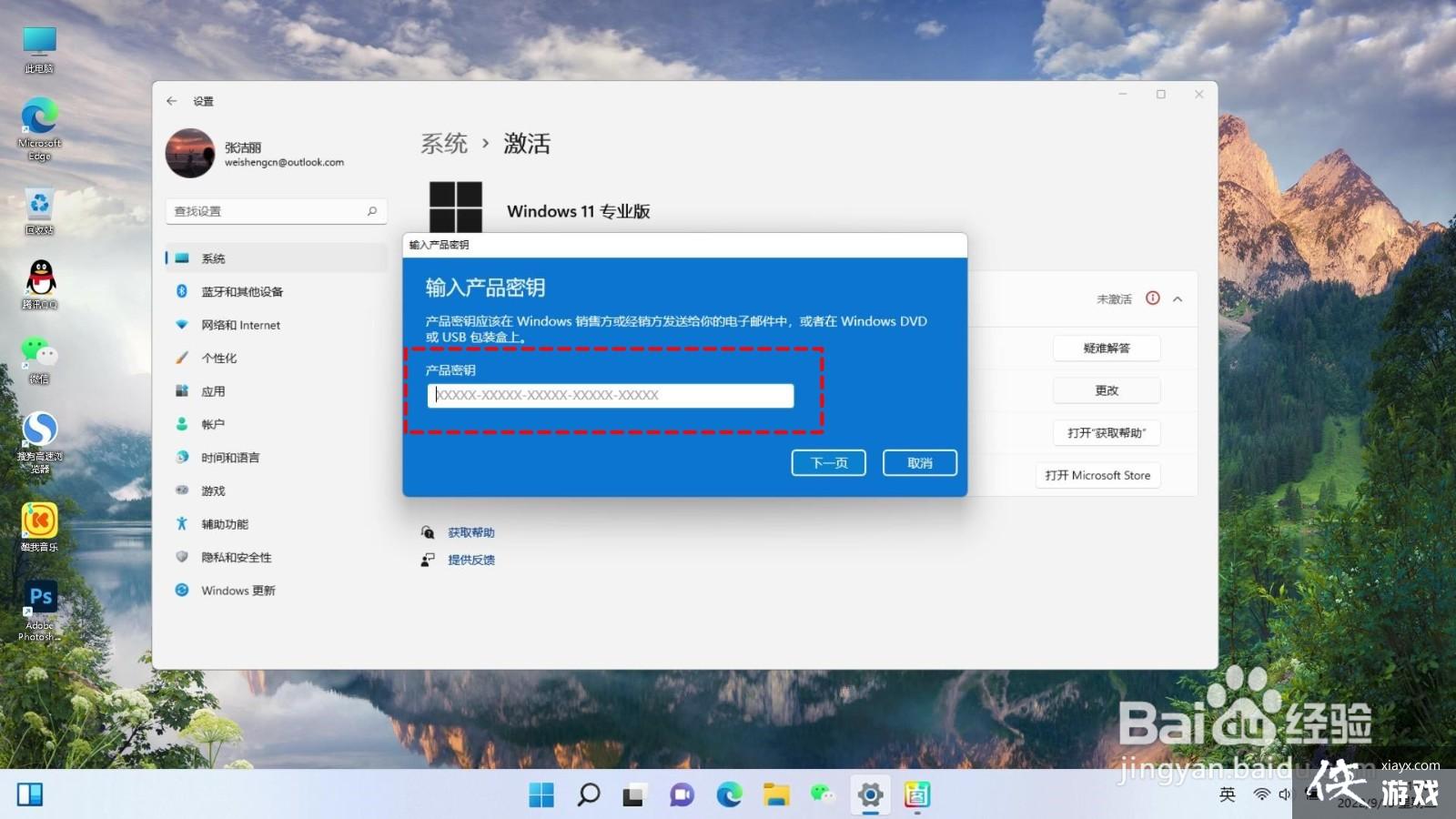The image size is (1456, 819).
Task: Click the taskbar search icon
Action: coord(589,794)
